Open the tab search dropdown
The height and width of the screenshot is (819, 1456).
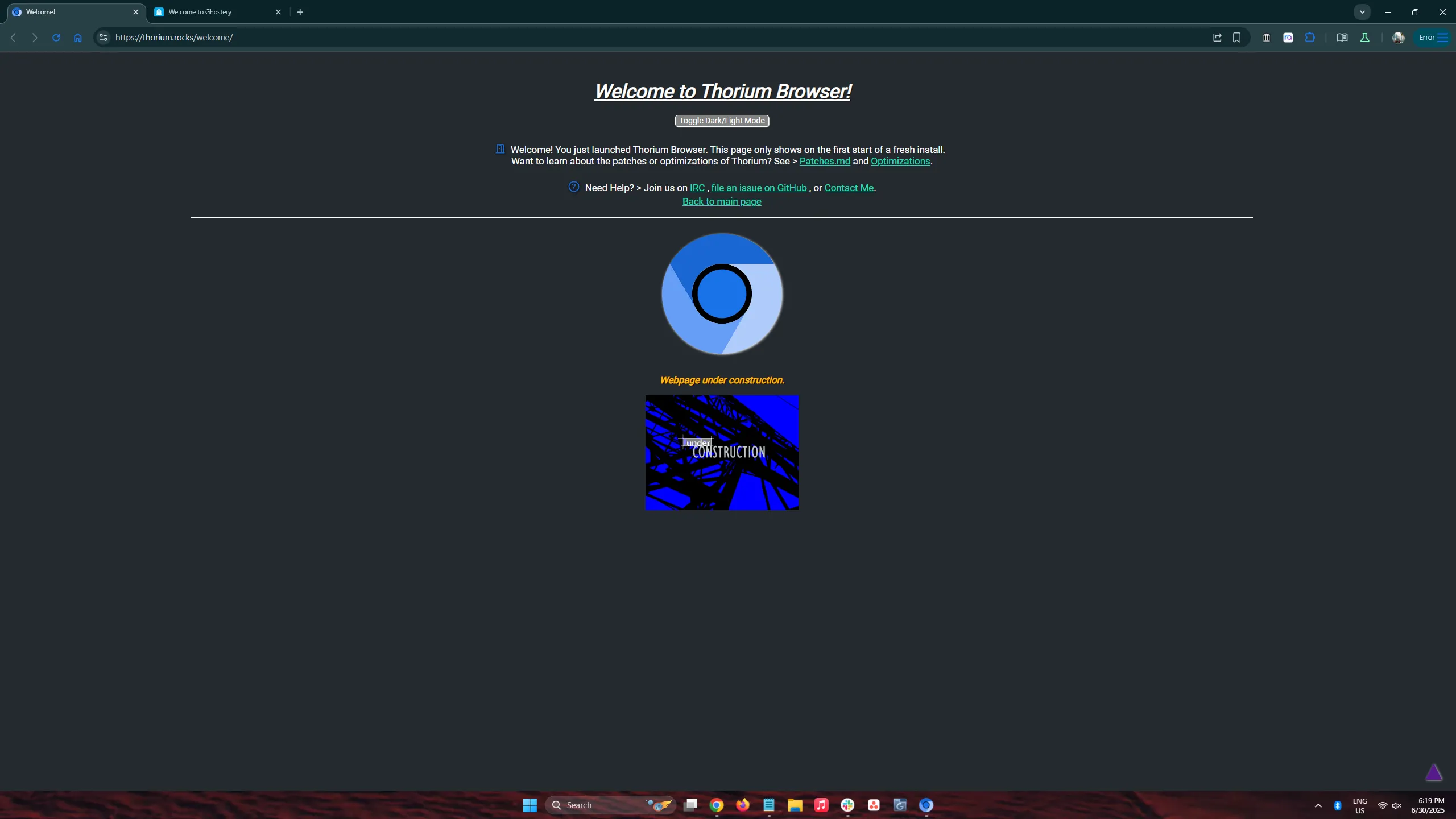pyautogui.click(x=1362, y=12)
